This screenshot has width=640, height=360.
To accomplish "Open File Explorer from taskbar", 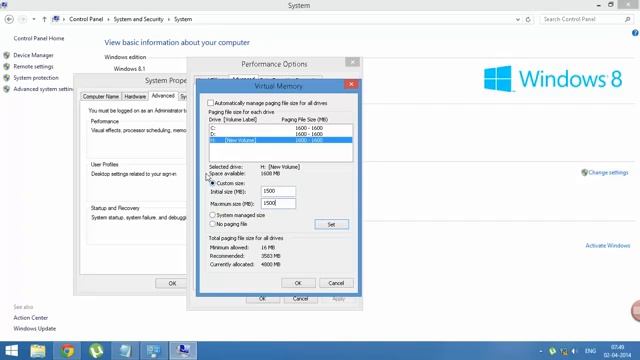I will point(38,351).
